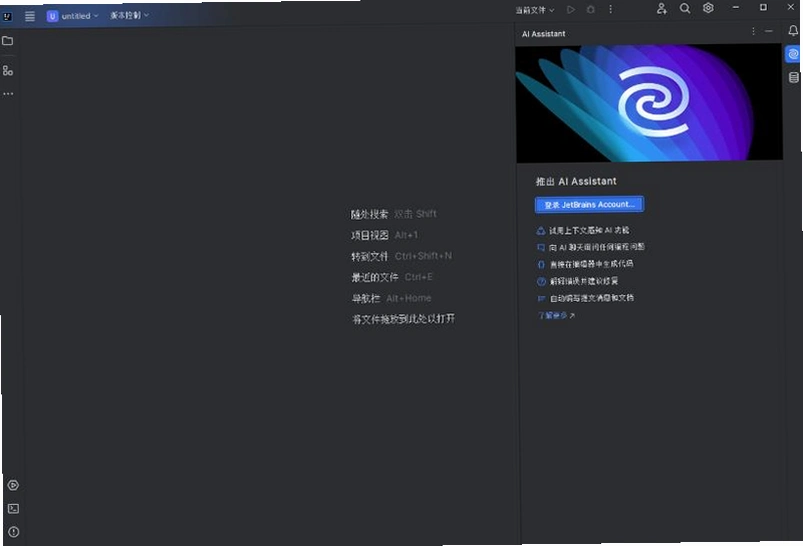Click feature text about asking AI 编程问题
Image resolution: width=803 pixels, height=546 pixels.
point(597,247)
